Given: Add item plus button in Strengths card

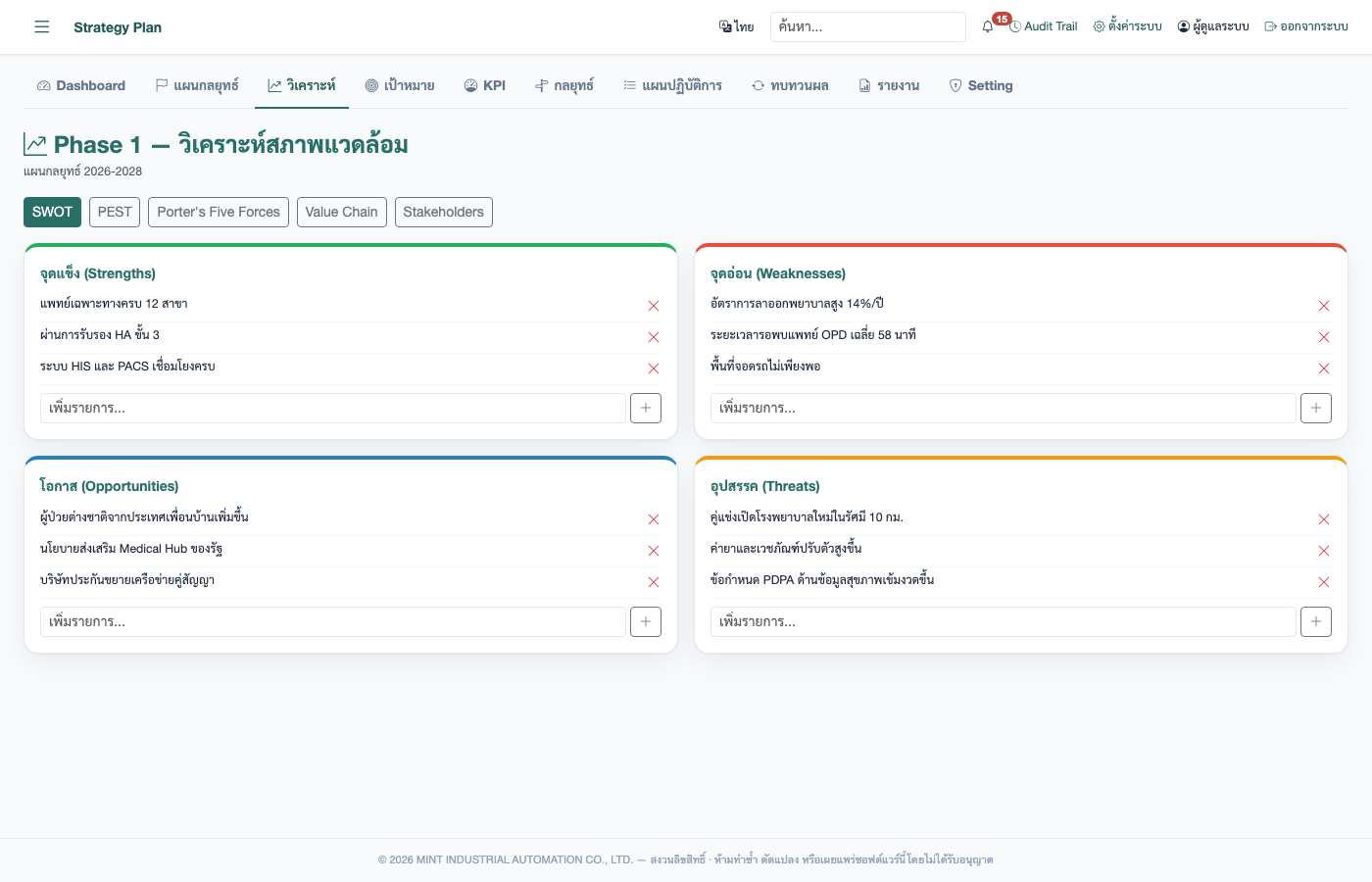Looking at the screenshot, I should coord(646,408).
